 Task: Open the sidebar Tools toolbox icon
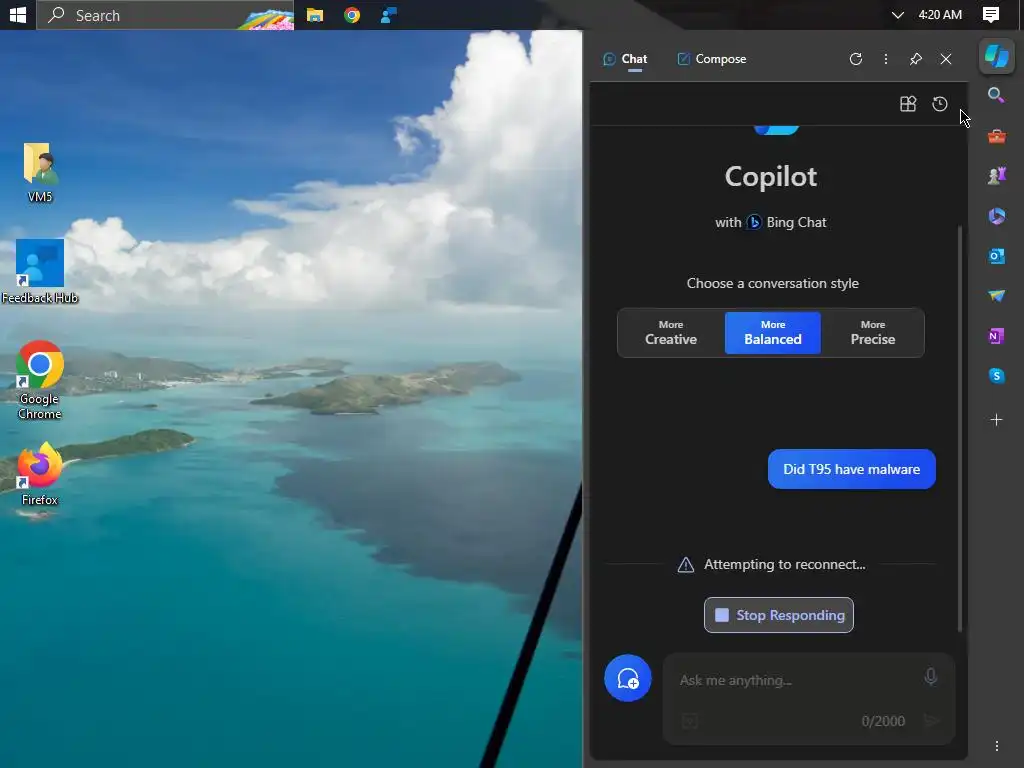point(997,136)
